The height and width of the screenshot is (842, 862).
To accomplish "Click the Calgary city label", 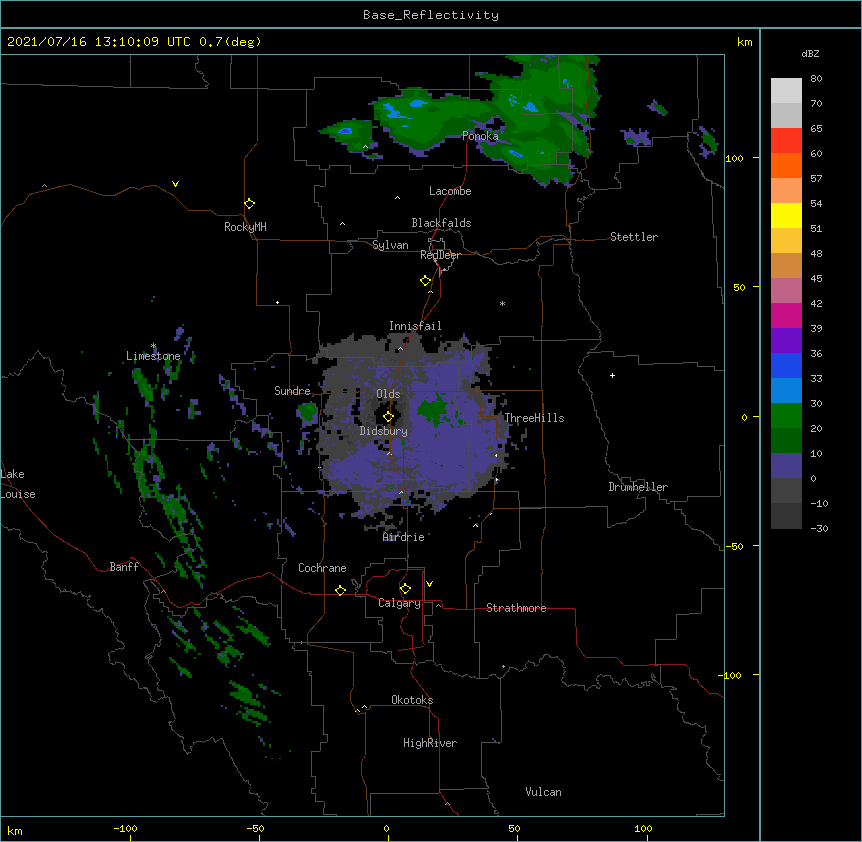I will [399, 603].
